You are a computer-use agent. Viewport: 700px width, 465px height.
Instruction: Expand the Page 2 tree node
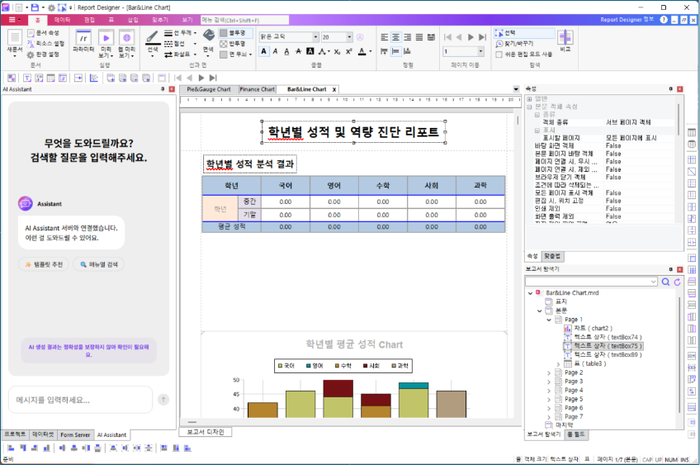pyautogui.click(x=549, y=373)
